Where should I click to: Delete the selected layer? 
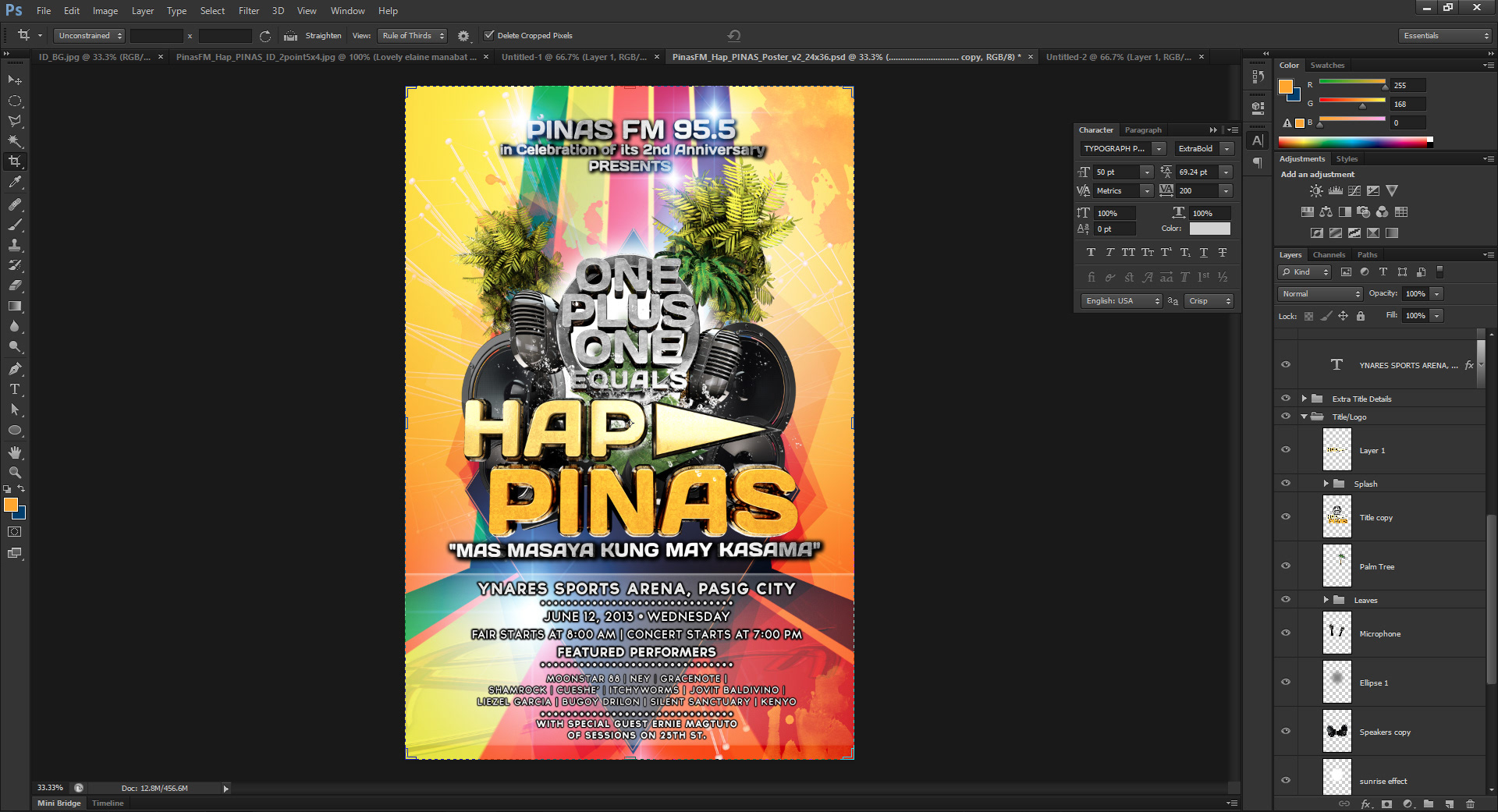[1470, 803]
